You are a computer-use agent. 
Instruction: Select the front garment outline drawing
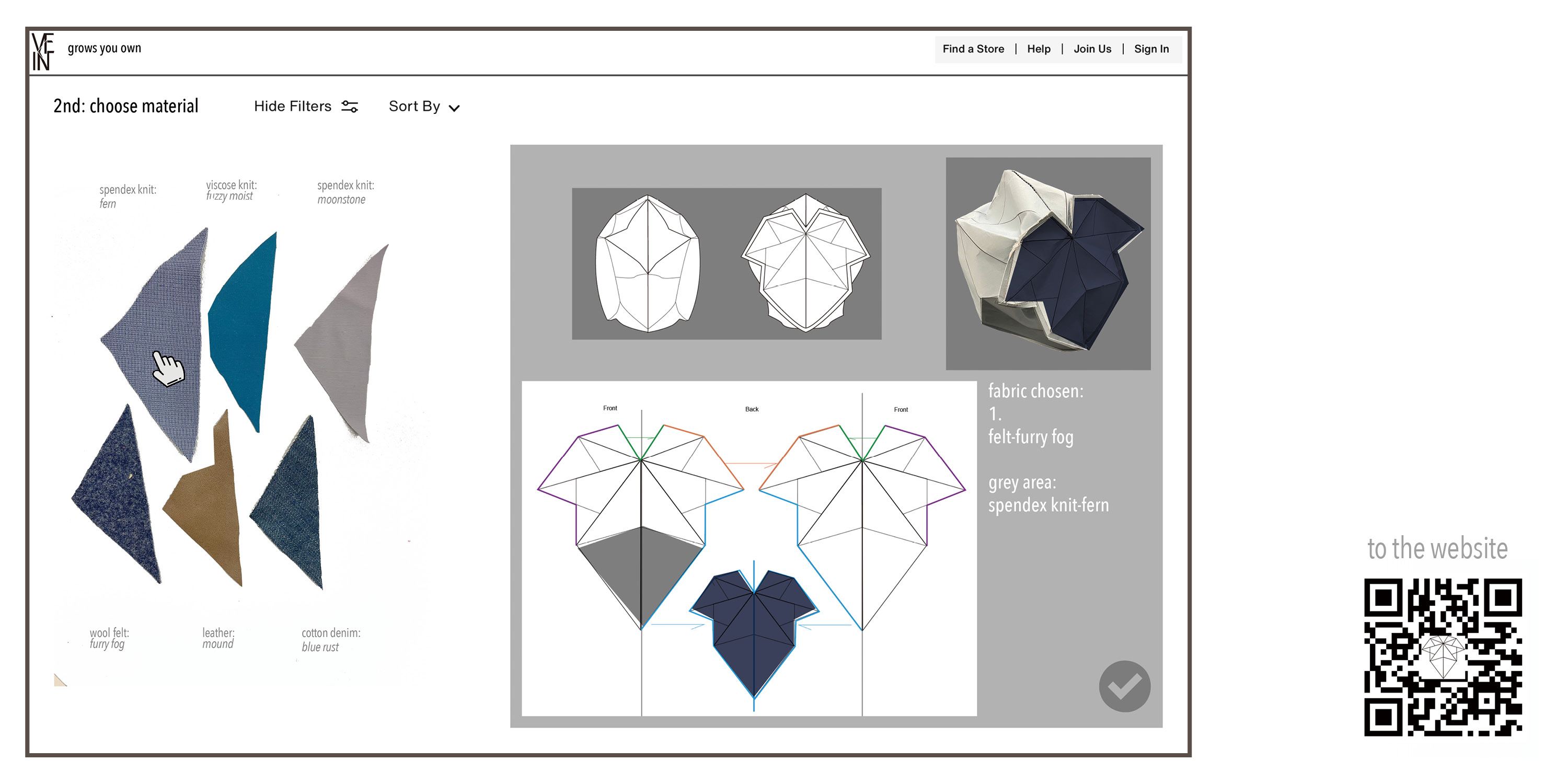click(x=648, y=263)
